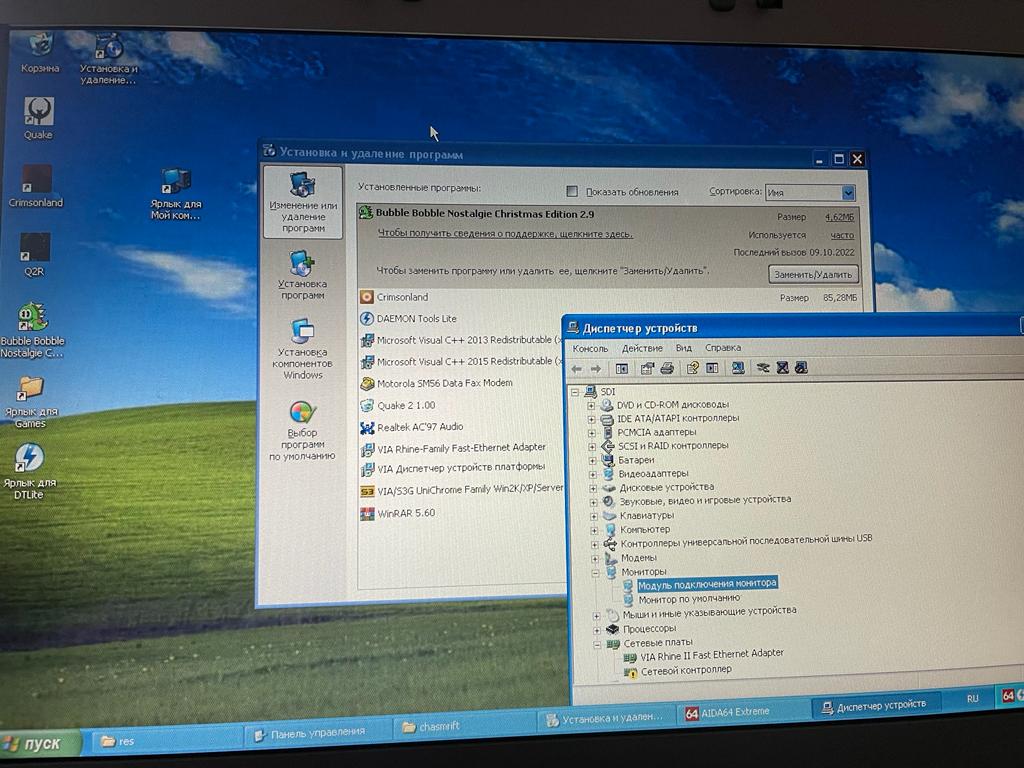Click the 'щелкните здесь' support info link
Image resolution: width=1024 pixels, height=768 pixels.
pyautogui.click(x=504, y=234)
